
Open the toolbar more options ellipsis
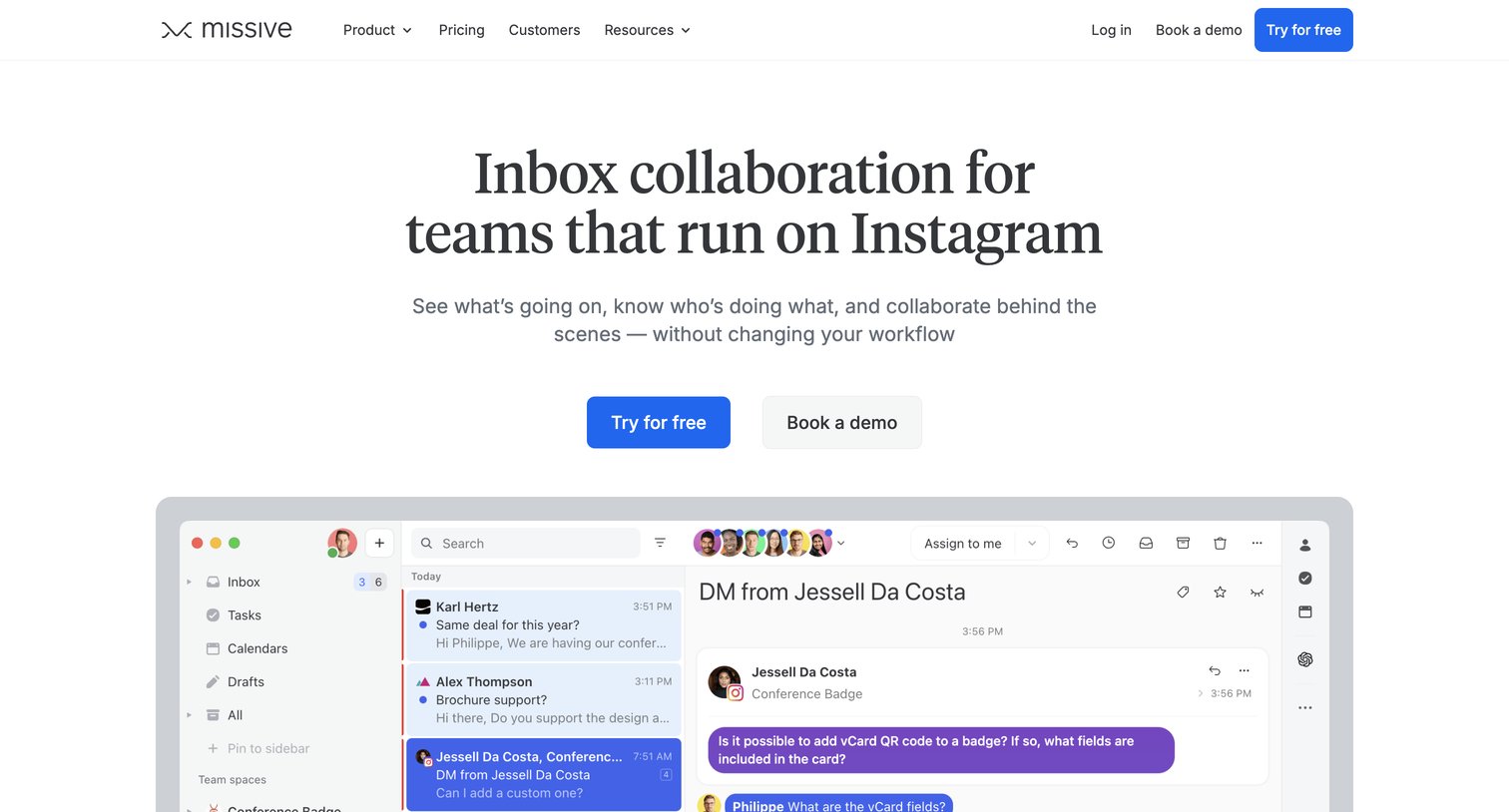click(x=1257, y=543)
